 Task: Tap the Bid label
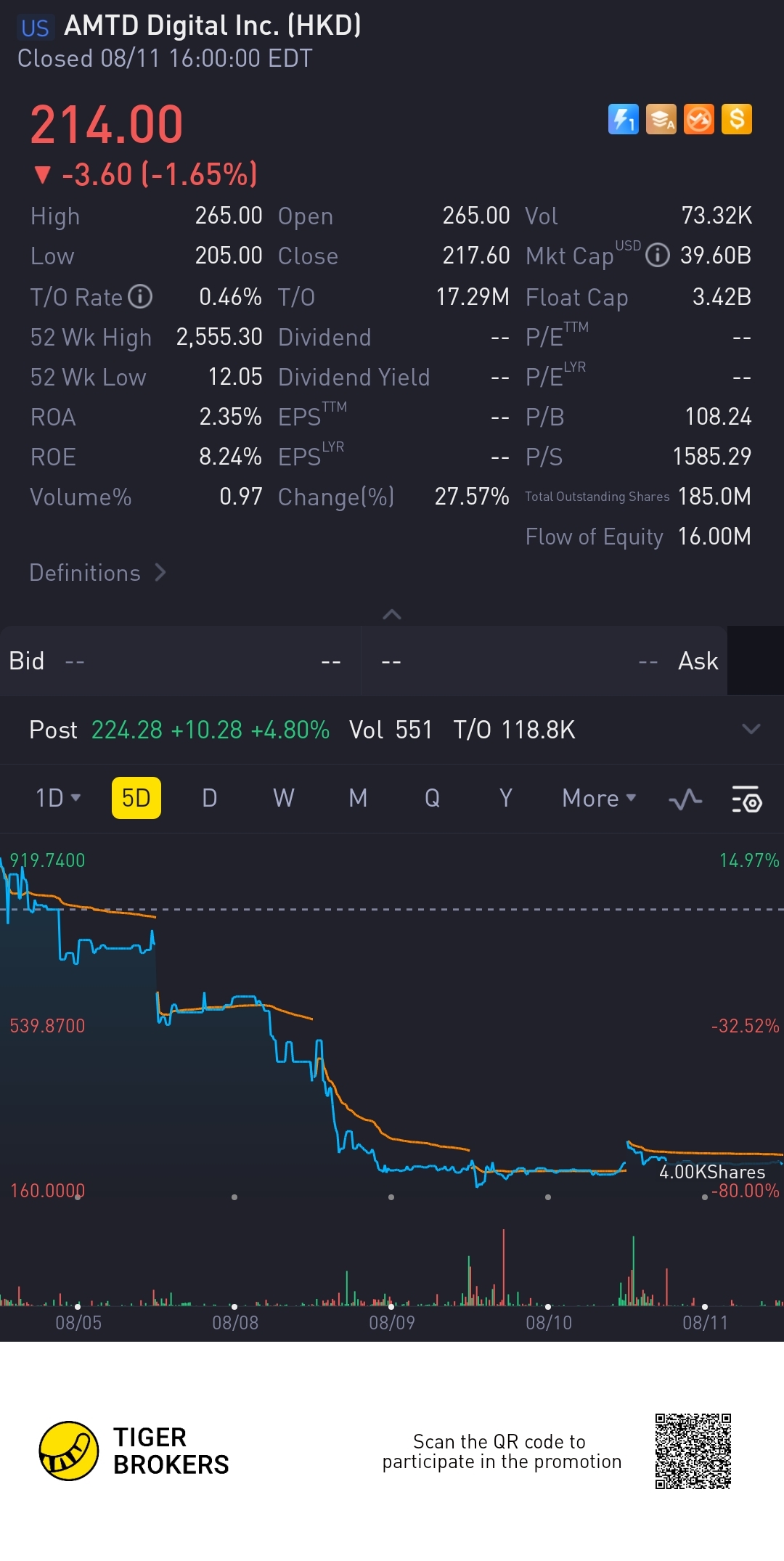pos(27,661)
